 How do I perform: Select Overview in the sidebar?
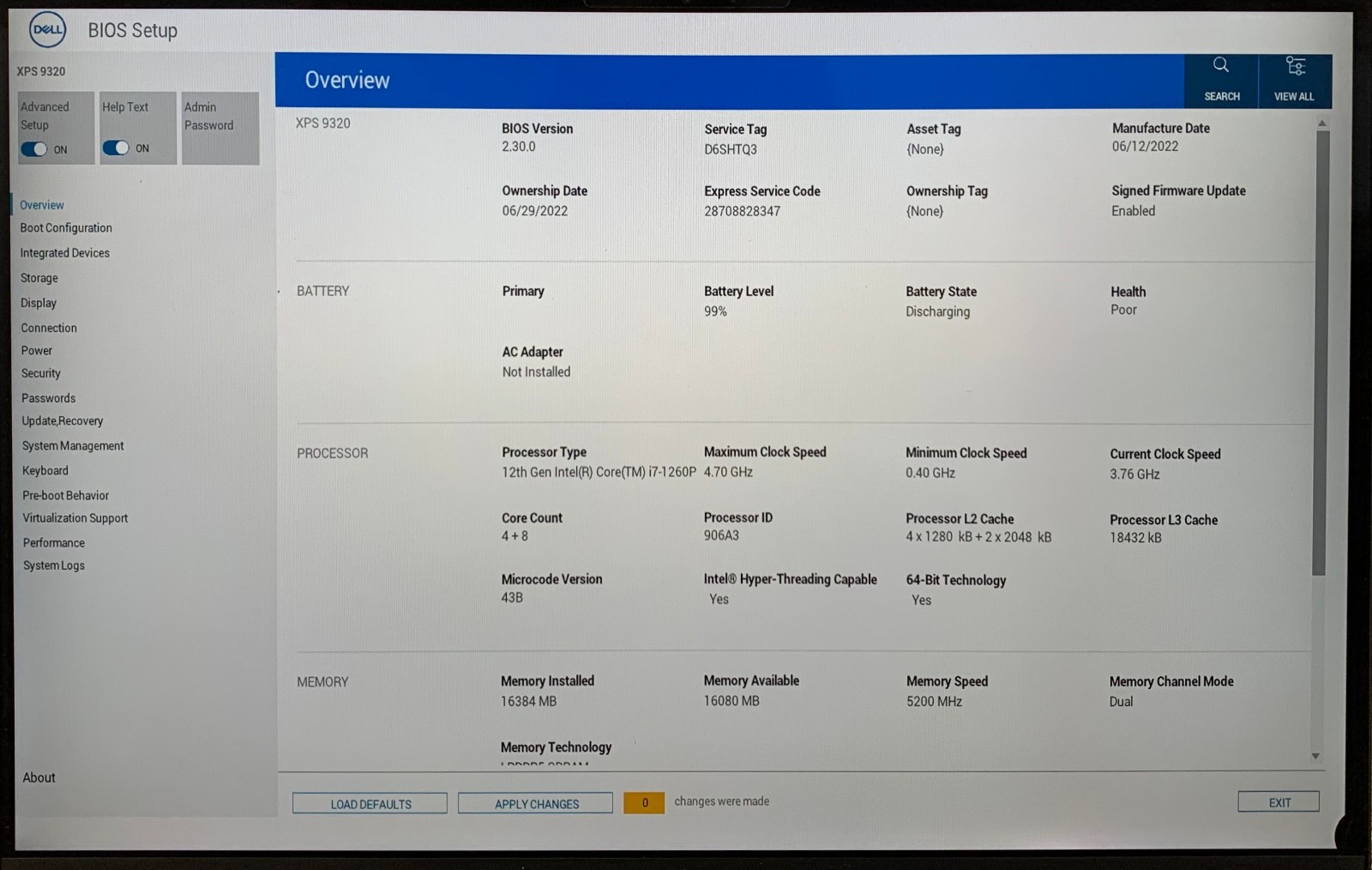[42, 205]
